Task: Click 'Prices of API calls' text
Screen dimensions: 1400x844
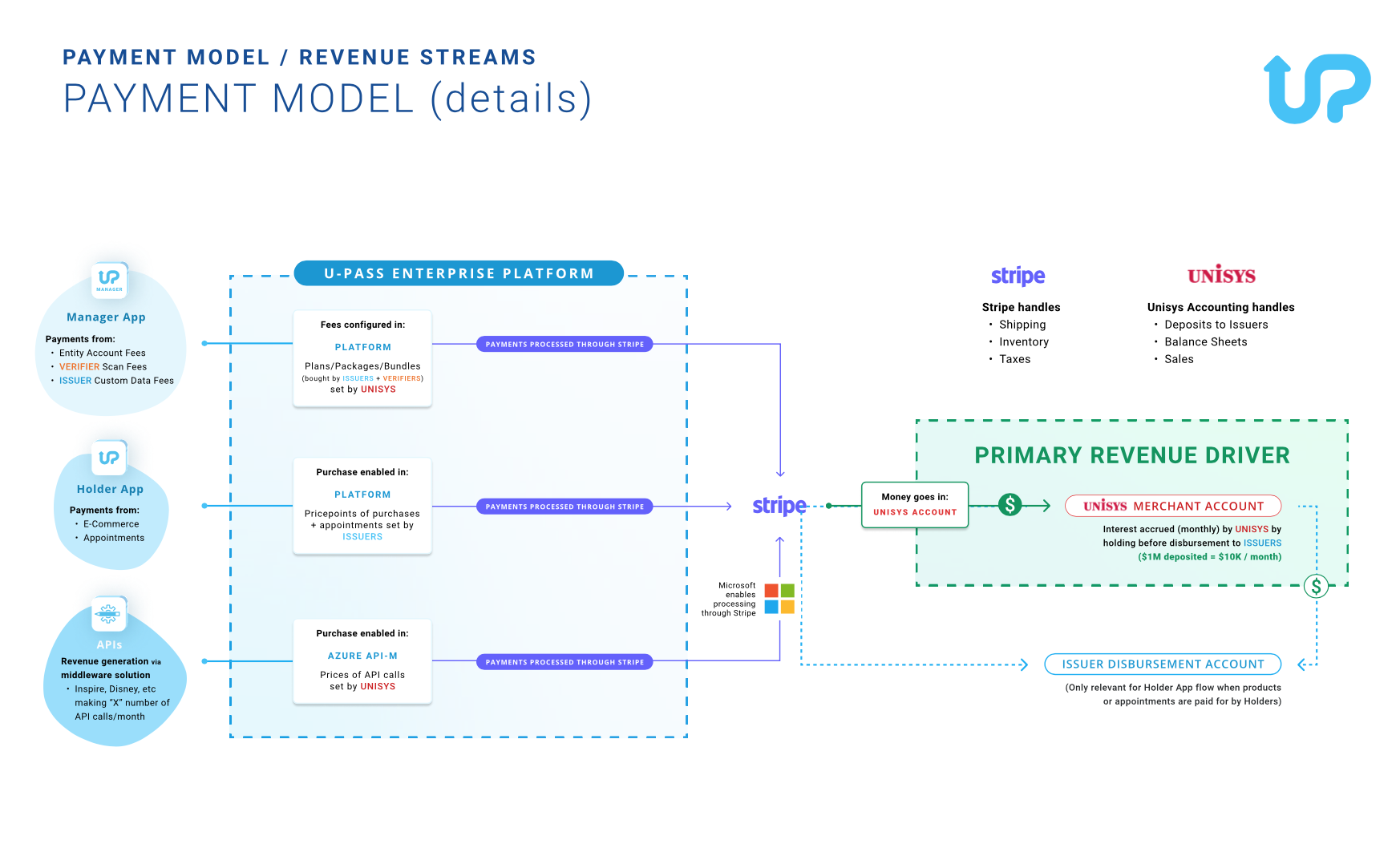Action: [x=362, y=675]
